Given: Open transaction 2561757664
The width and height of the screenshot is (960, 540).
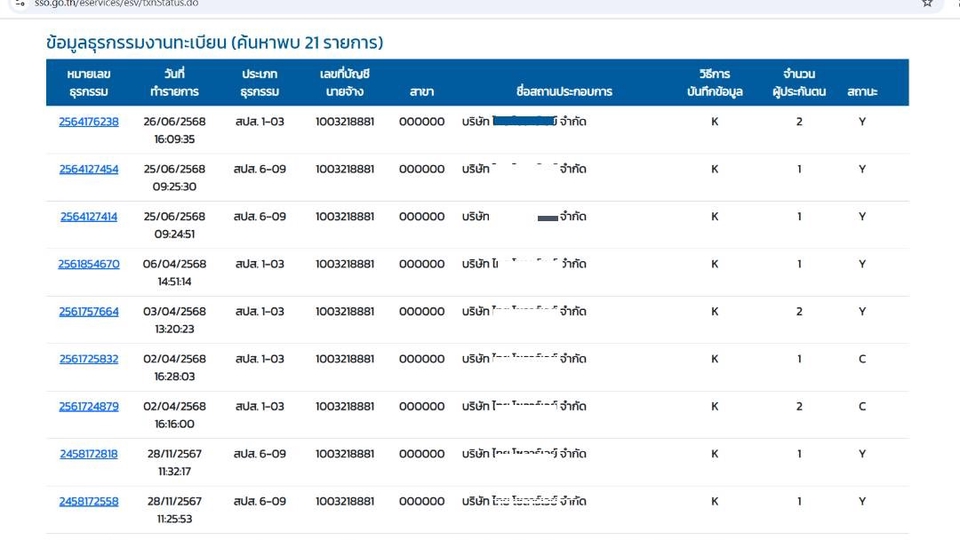Looking at the screenshot, I should pos(88,312).
